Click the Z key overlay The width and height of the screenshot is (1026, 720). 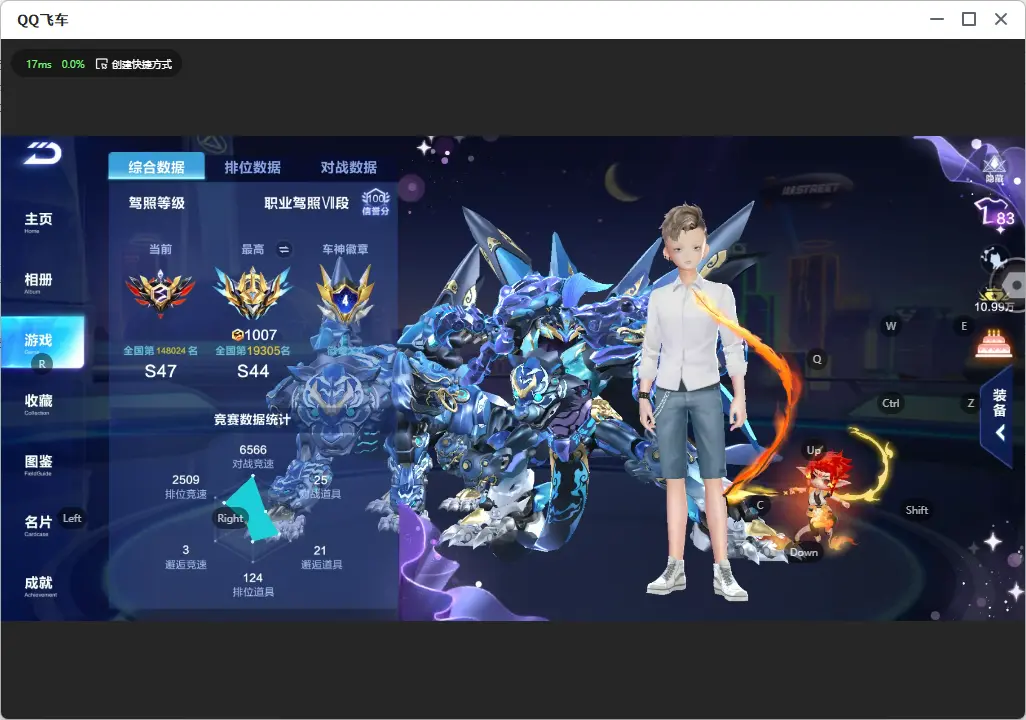[971, 403]
